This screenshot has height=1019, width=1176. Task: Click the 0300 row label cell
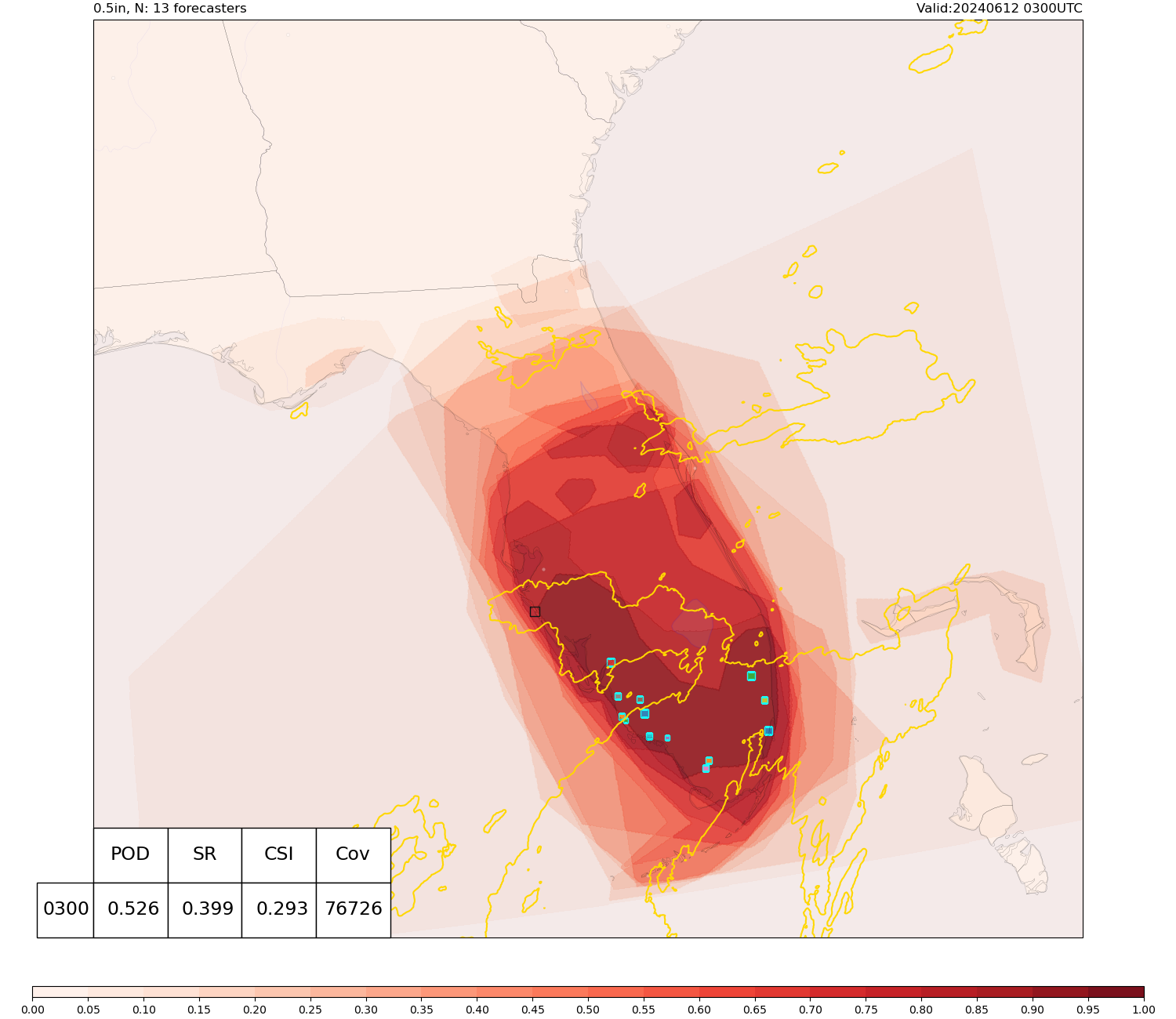(x=65, y=910)
